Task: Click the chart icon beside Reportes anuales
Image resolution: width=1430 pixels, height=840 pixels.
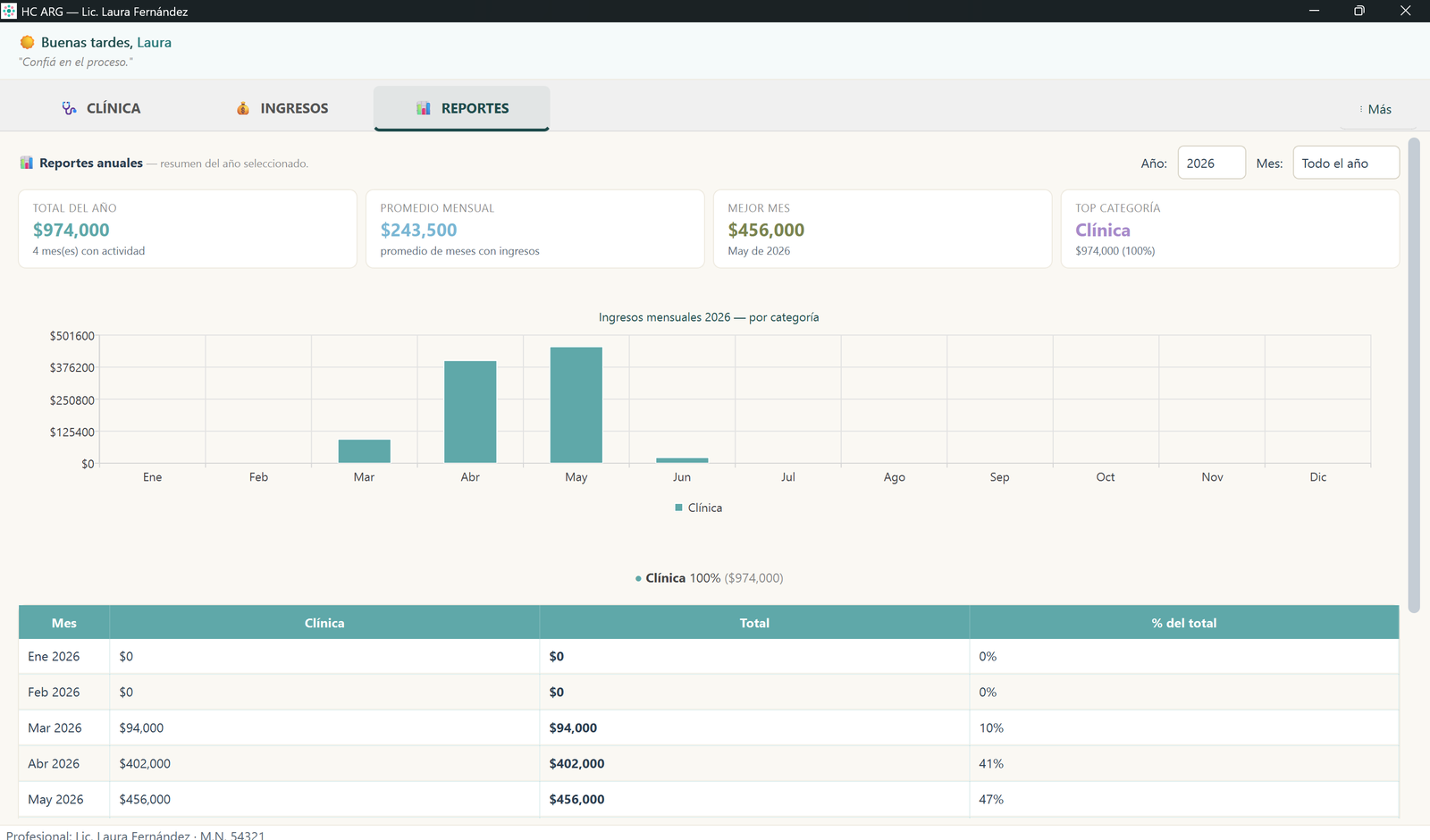Action: 27,163
